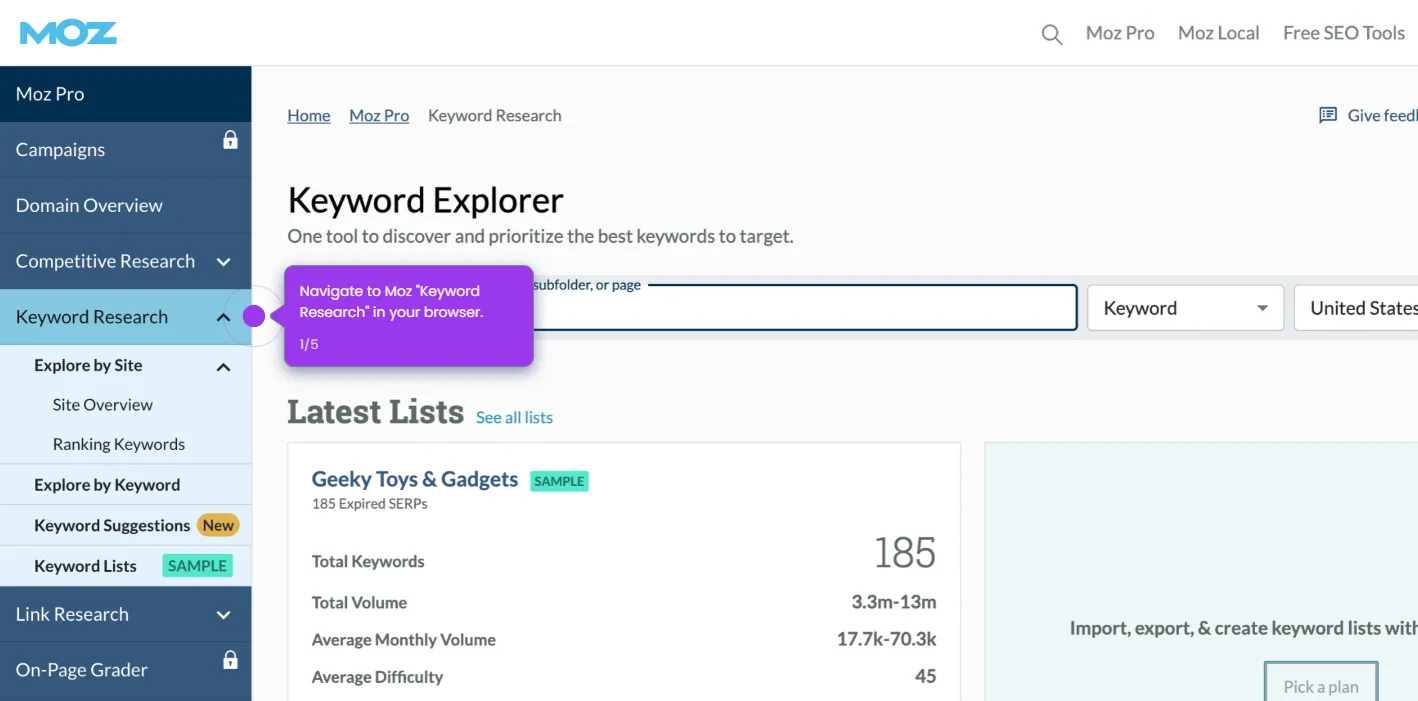
Task: Open Keyword Lists in sidebar
Action: pos(85,566)
